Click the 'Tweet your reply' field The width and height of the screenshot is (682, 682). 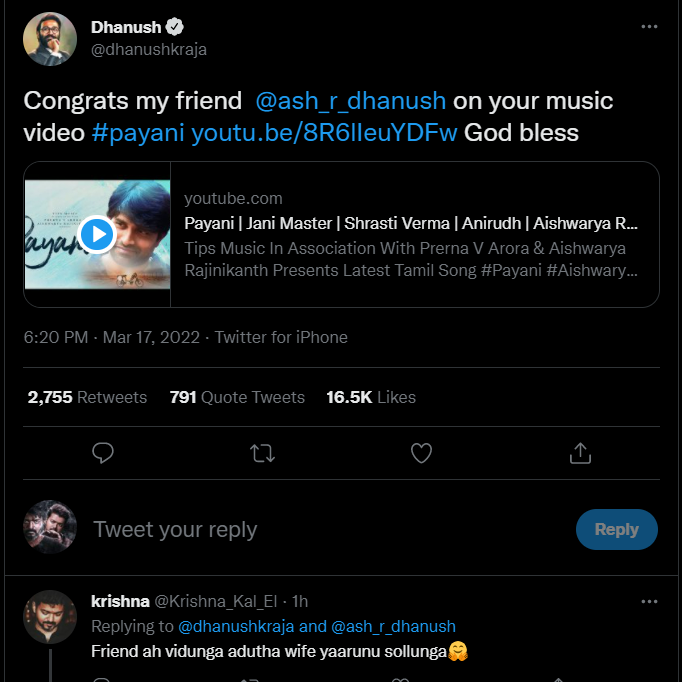[320, 530]
